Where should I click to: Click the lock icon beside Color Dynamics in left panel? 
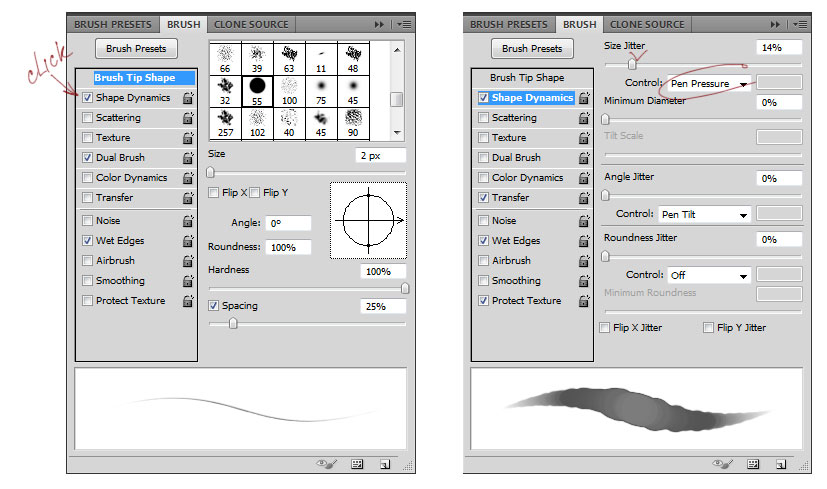point(188,178)
